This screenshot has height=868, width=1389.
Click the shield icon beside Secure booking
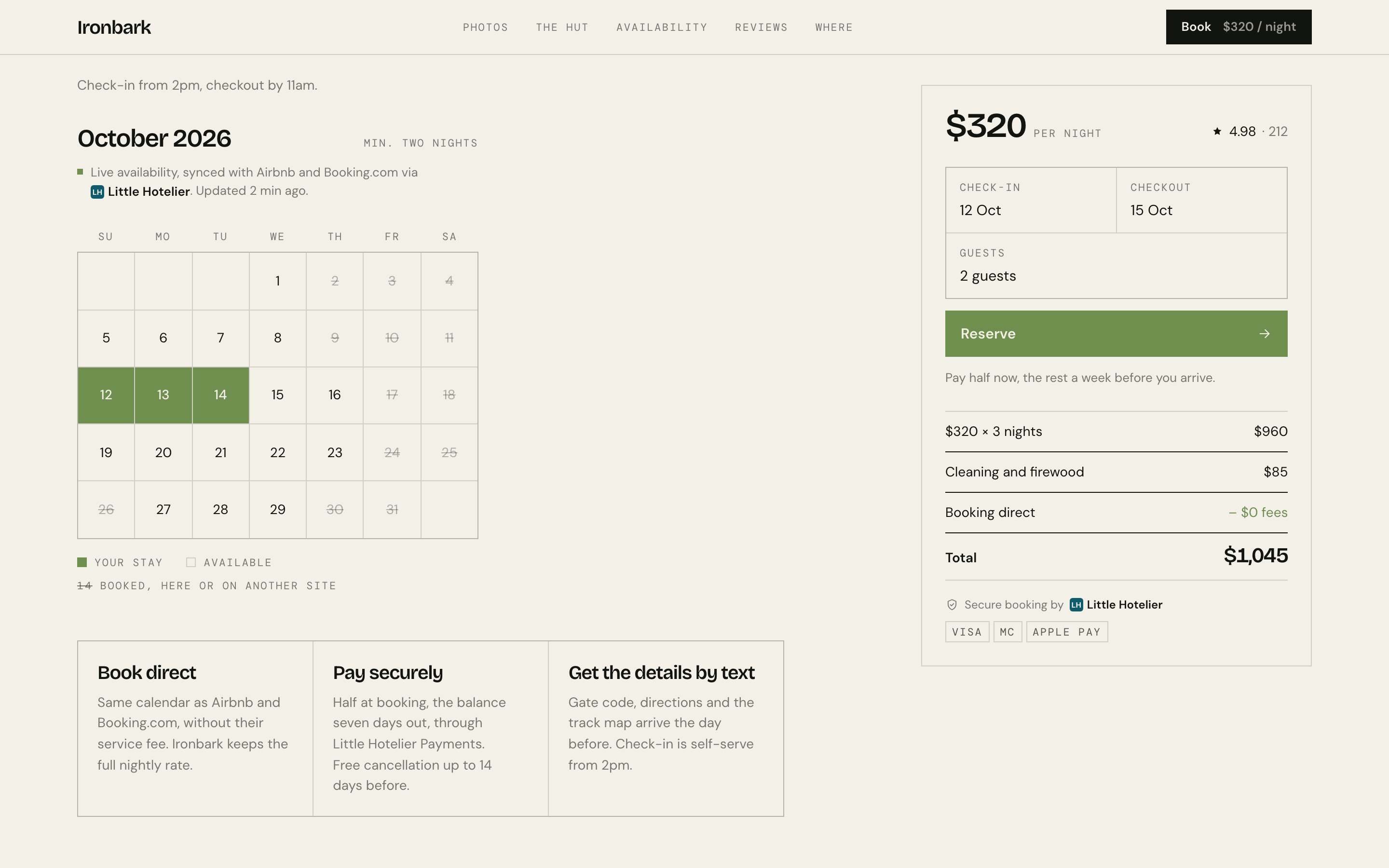coord(952,605)
